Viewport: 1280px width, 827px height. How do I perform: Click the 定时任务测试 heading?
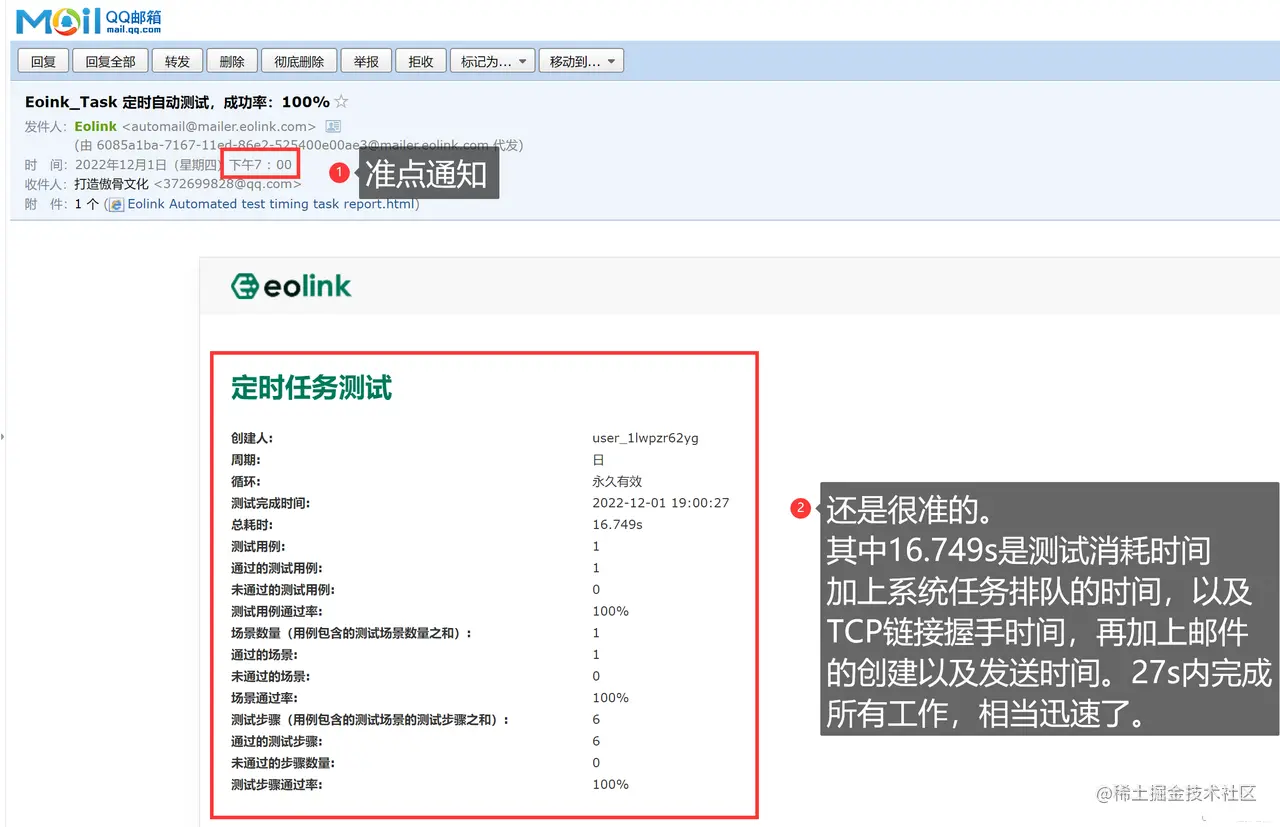pyautogui.click(x=311, y=388)
